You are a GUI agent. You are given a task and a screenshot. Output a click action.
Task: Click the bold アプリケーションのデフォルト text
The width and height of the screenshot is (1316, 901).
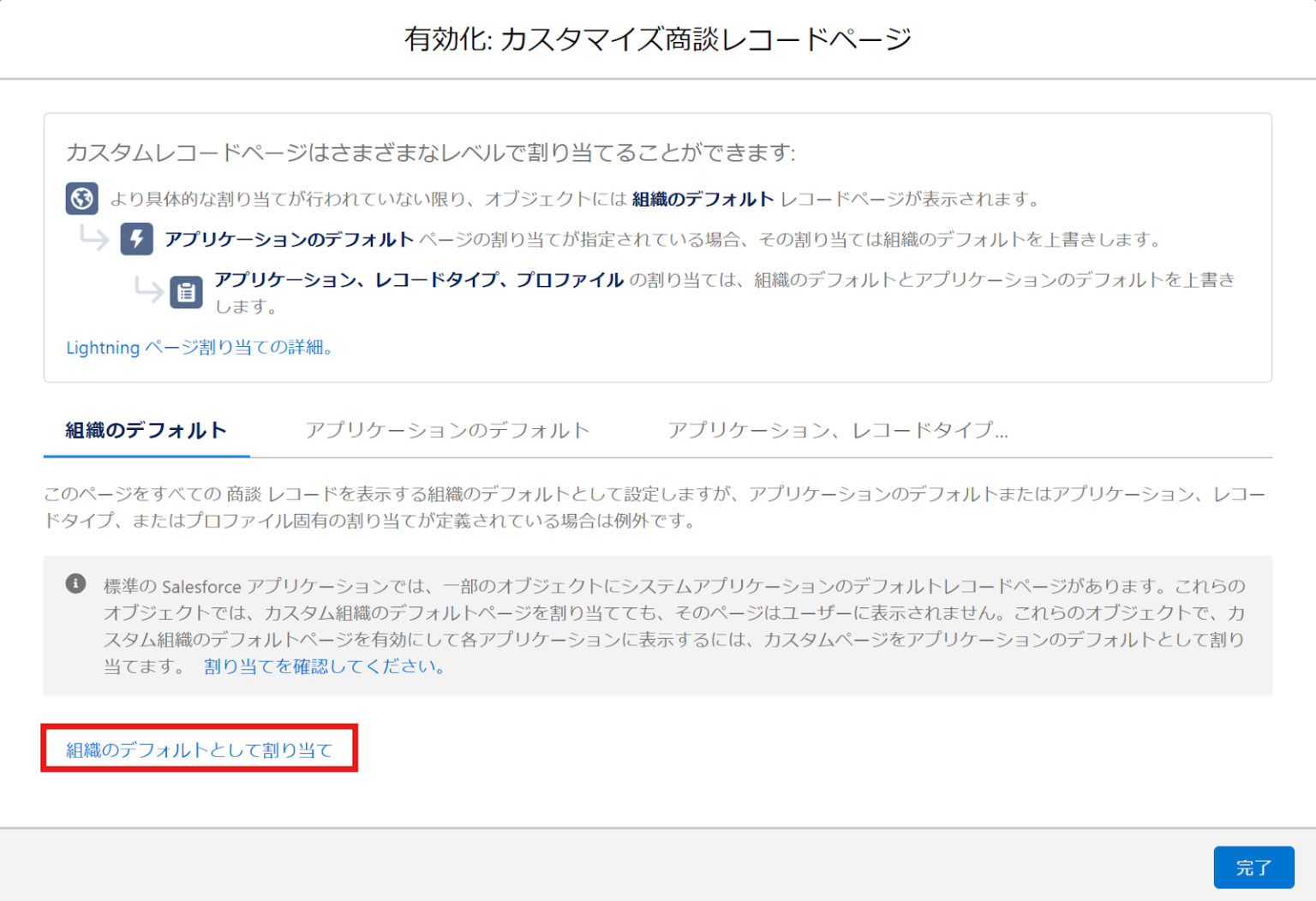coord(288,239)
